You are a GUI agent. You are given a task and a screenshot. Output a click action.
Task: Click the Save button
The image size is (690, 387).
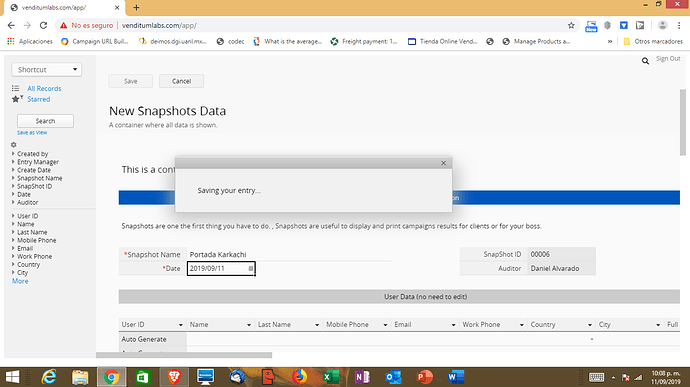click(131, 81)
